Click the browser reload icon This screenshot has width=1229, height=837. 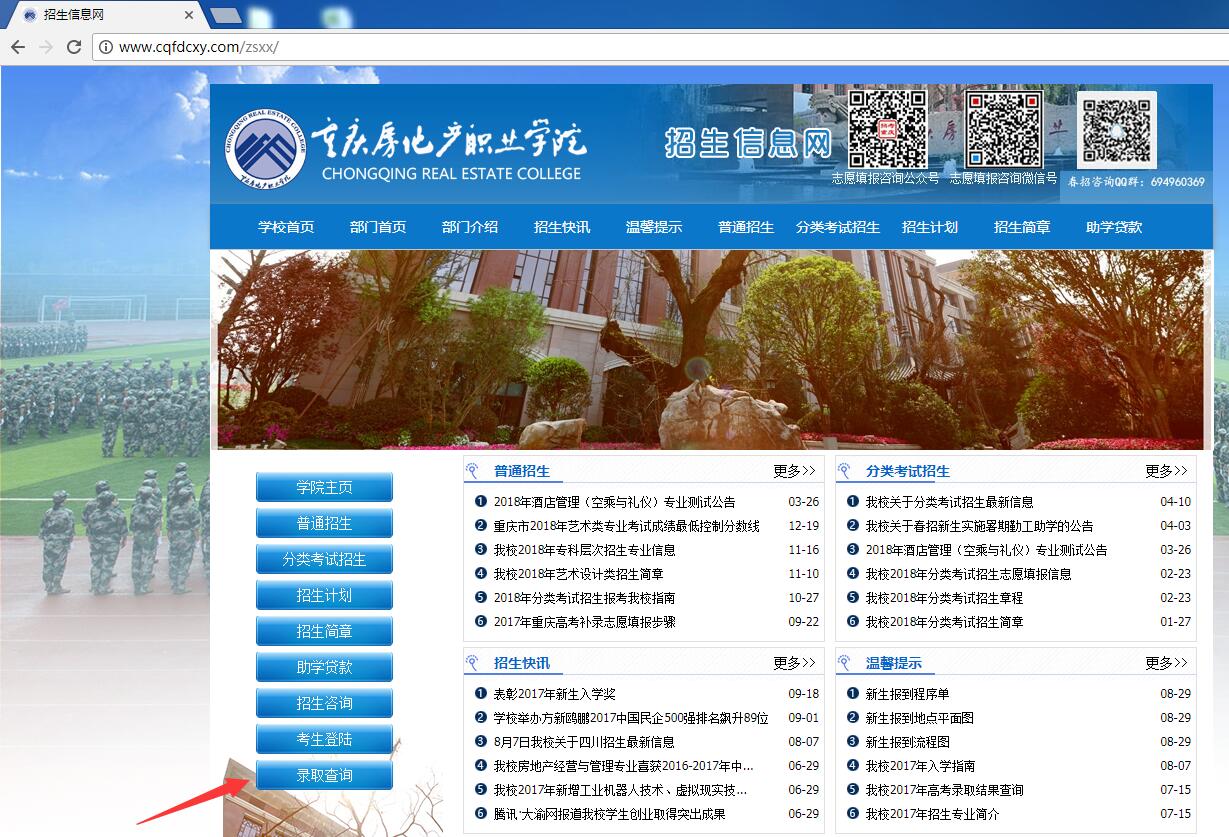click(x=73, y=47)
